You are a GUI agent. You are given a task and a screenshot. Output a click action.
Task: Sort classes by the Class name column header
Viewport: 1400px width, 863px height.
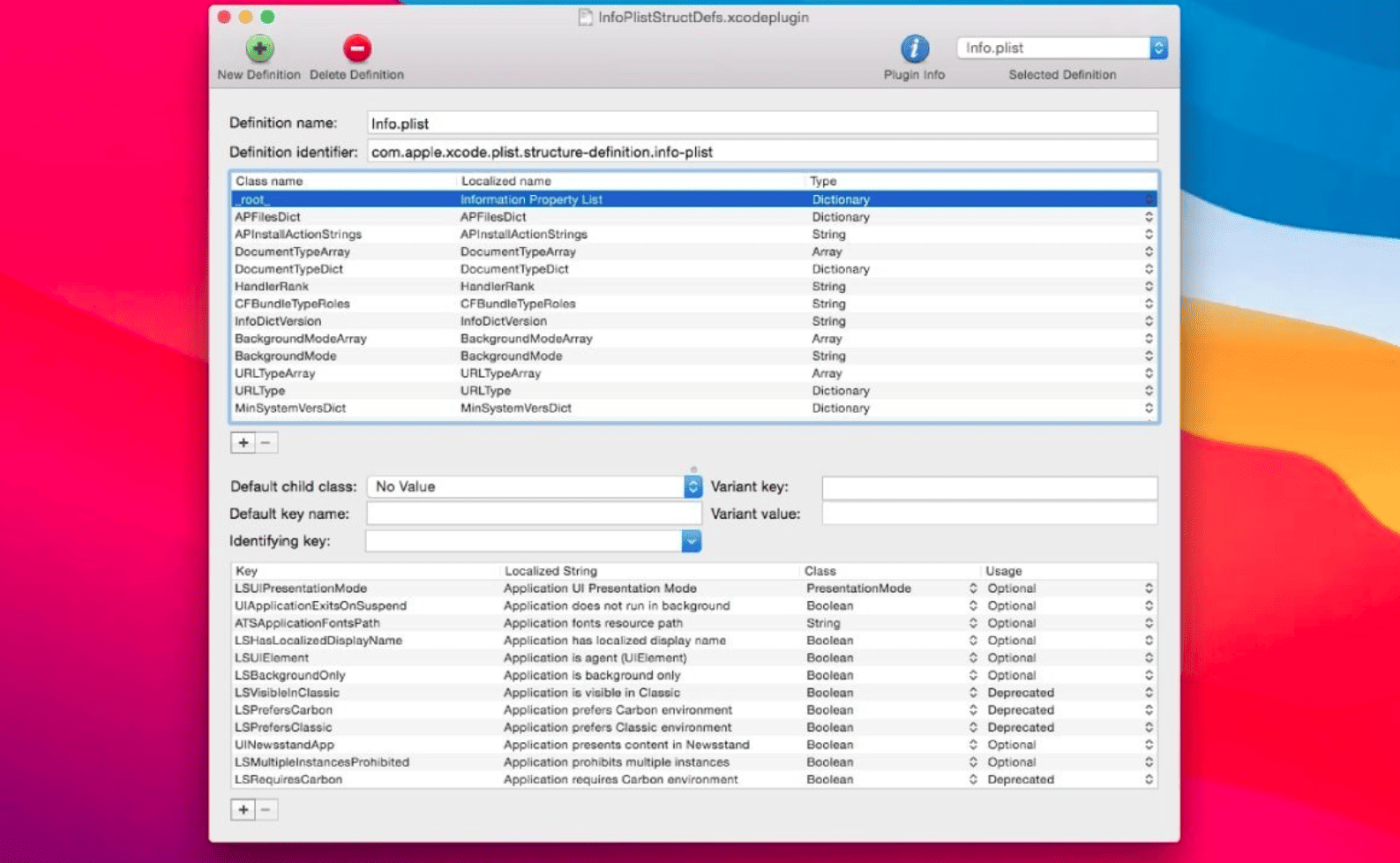coord(344,181)
